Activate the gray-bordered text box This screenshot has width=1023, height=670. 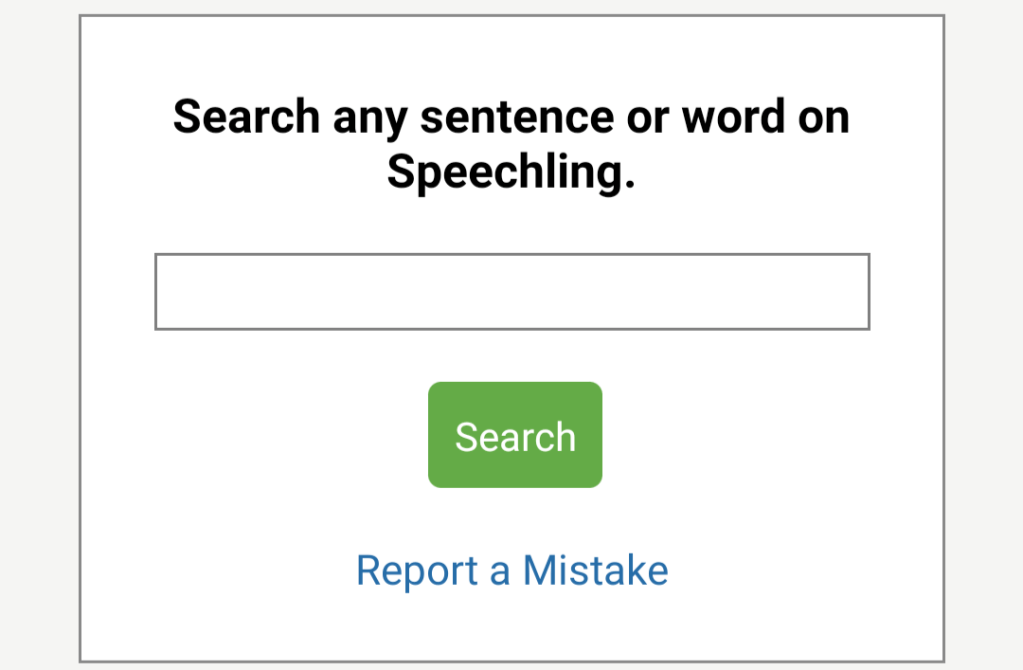click(x=511, y=291)
